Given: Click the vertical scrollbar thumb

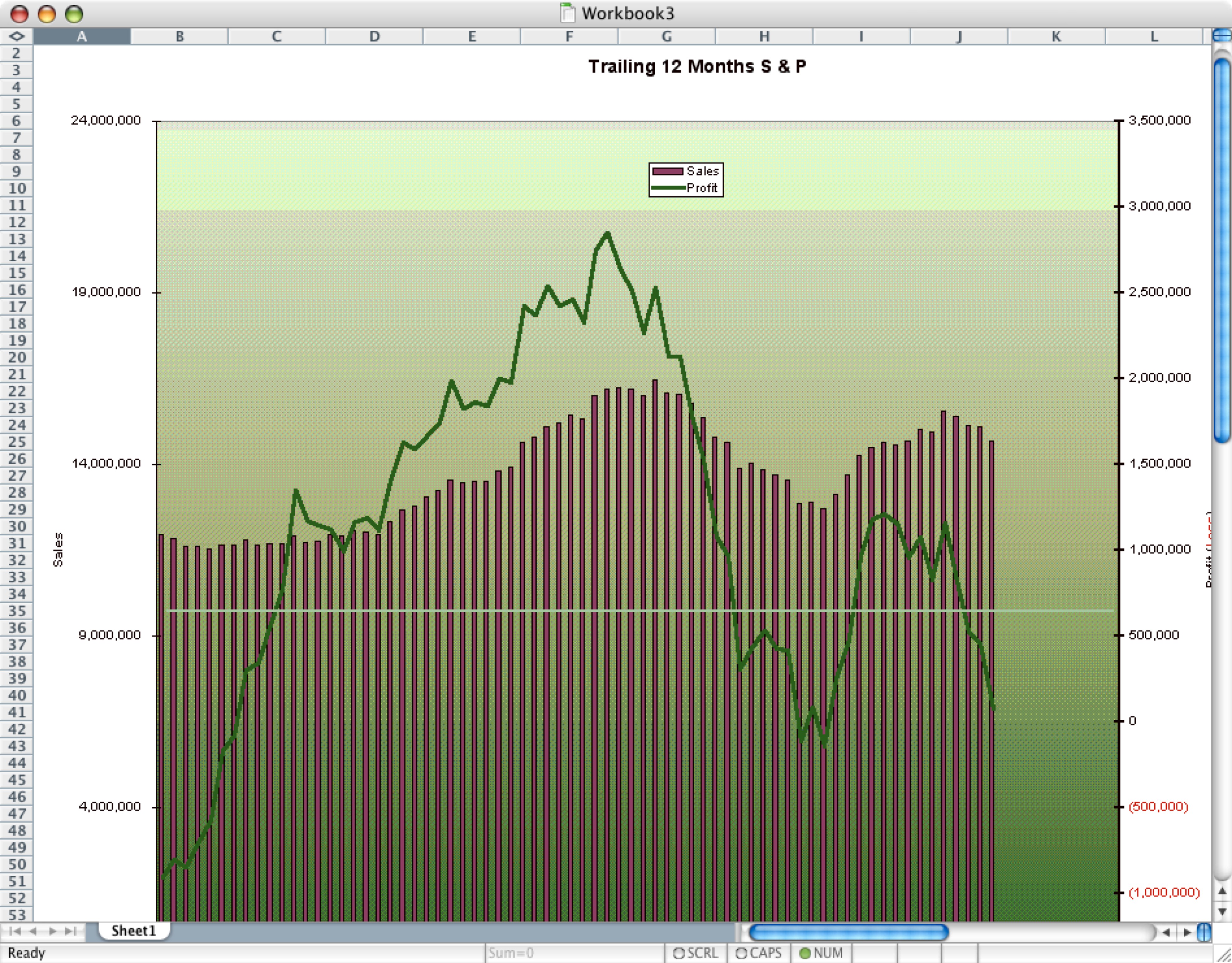Looking at the screenshot, I should coord(1222,250).
